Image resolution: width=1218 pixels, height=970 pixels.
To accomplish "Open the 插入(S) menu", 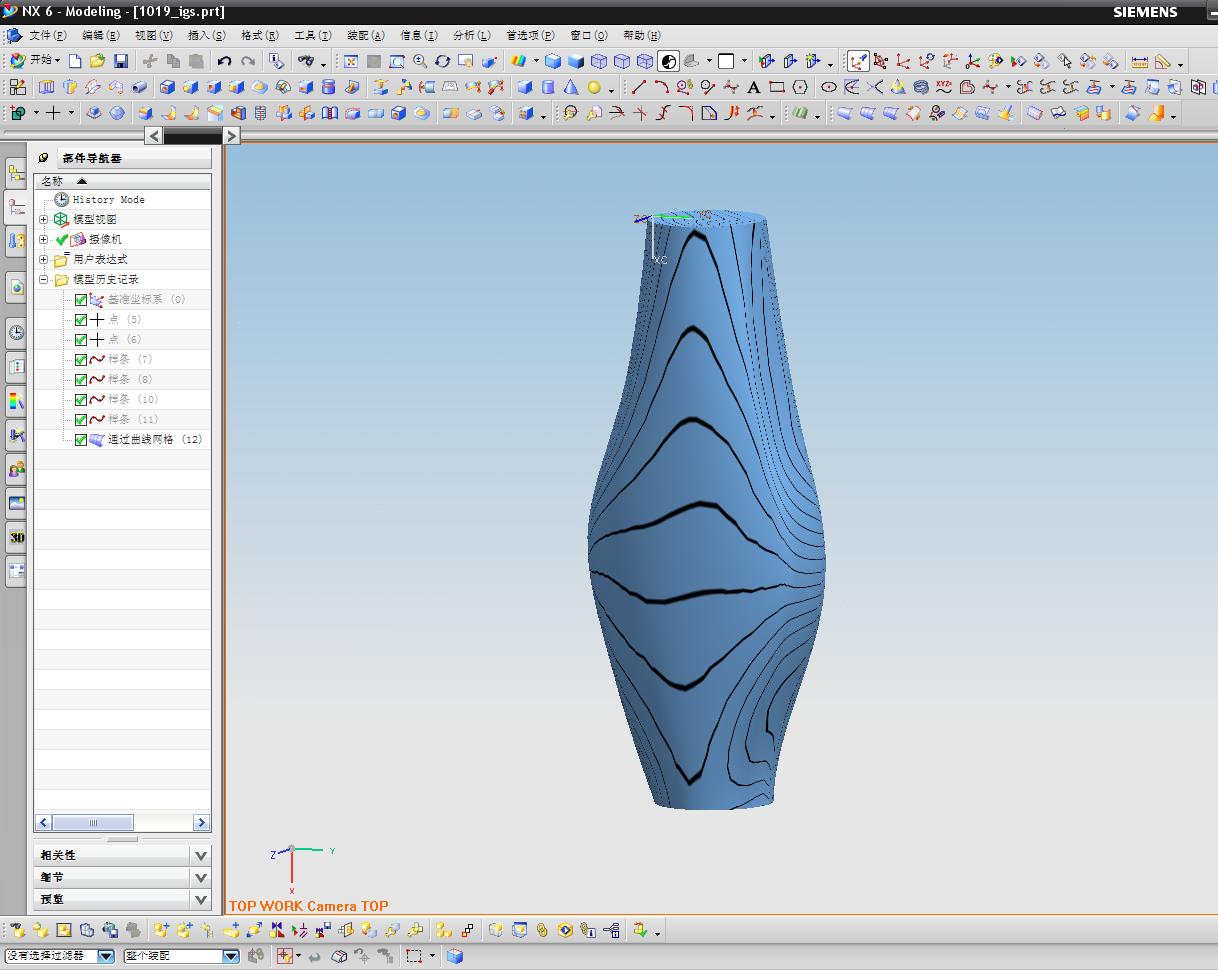I will pos(206,35).
